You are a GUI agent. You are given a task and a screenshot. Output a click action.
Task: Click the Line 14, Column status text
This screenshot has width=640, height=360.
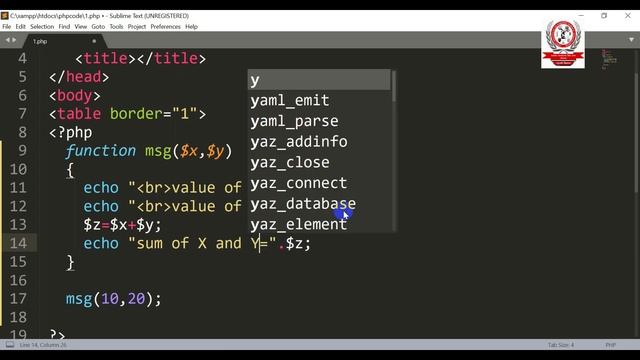pyautogui.click(x=43, y=345)
